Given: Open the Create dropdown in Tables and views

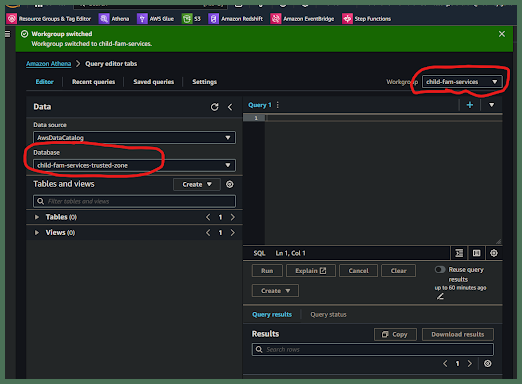Looking at the screenshot, I should click(197, 184).
